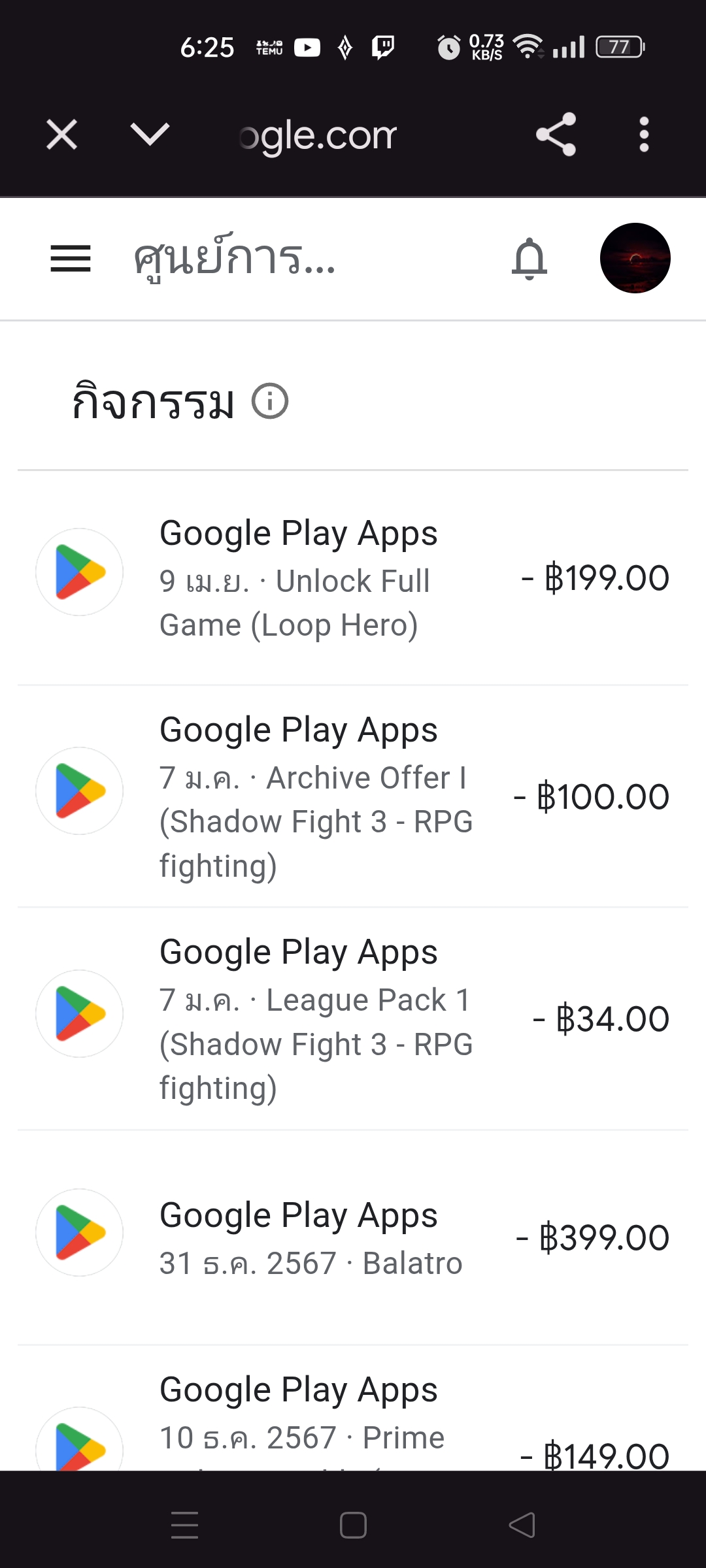Close the browser tab with X
This screenshot has height=1568, width=706.
pyautogui.click(x=62, y=135)
